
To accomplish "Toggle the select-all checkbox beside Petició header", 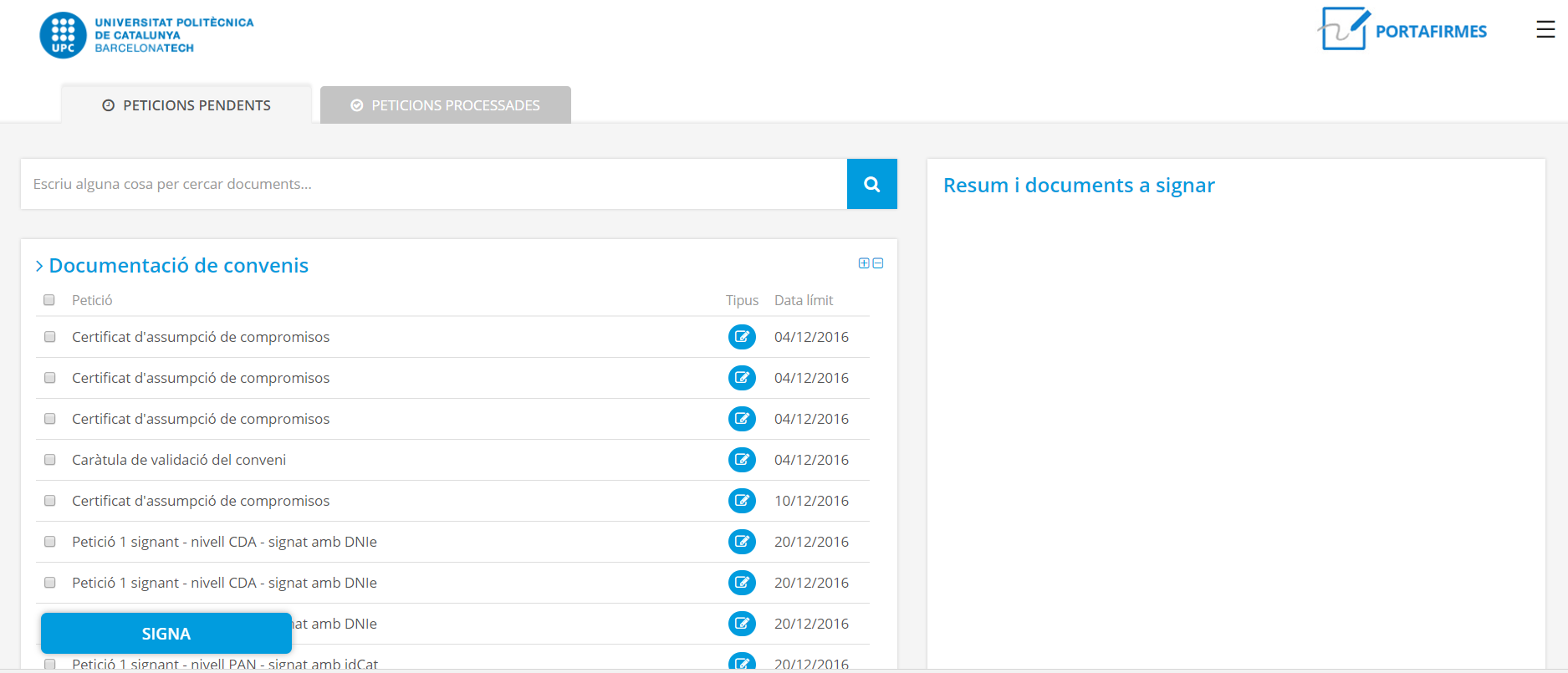I will click(49, 300).
